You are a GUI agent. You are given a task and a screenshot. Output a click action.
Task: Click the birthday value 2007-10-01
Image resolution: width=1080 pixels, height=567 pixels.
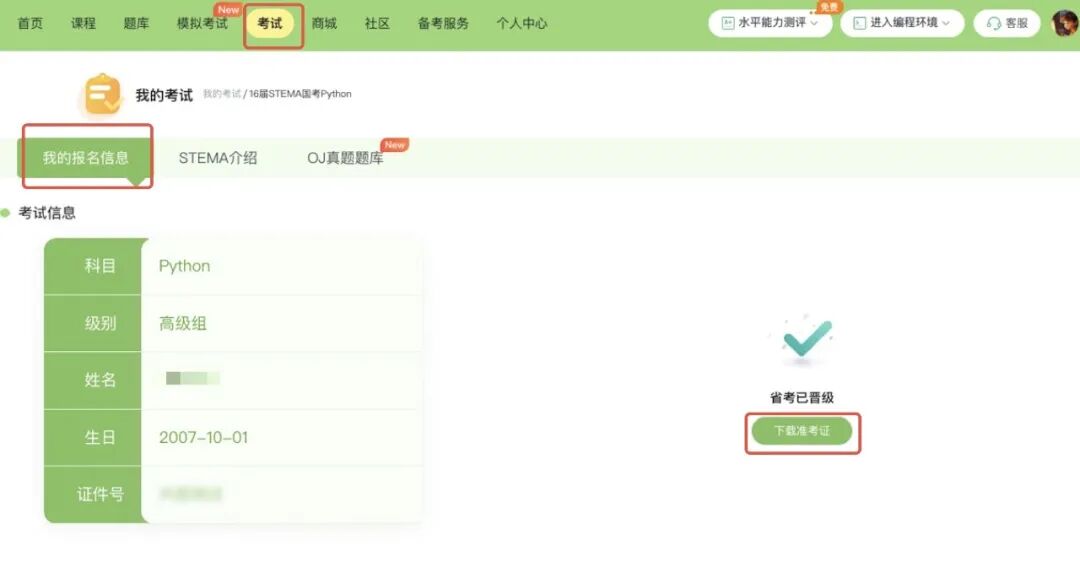[203, 437]
